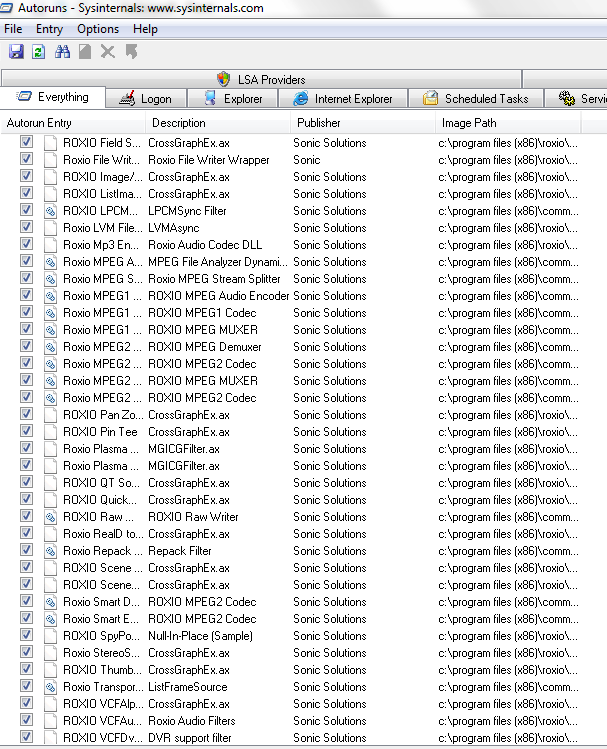Select the Repack Filter description
The height and width of the screenshot is (749, 607).
coord(180,551)
